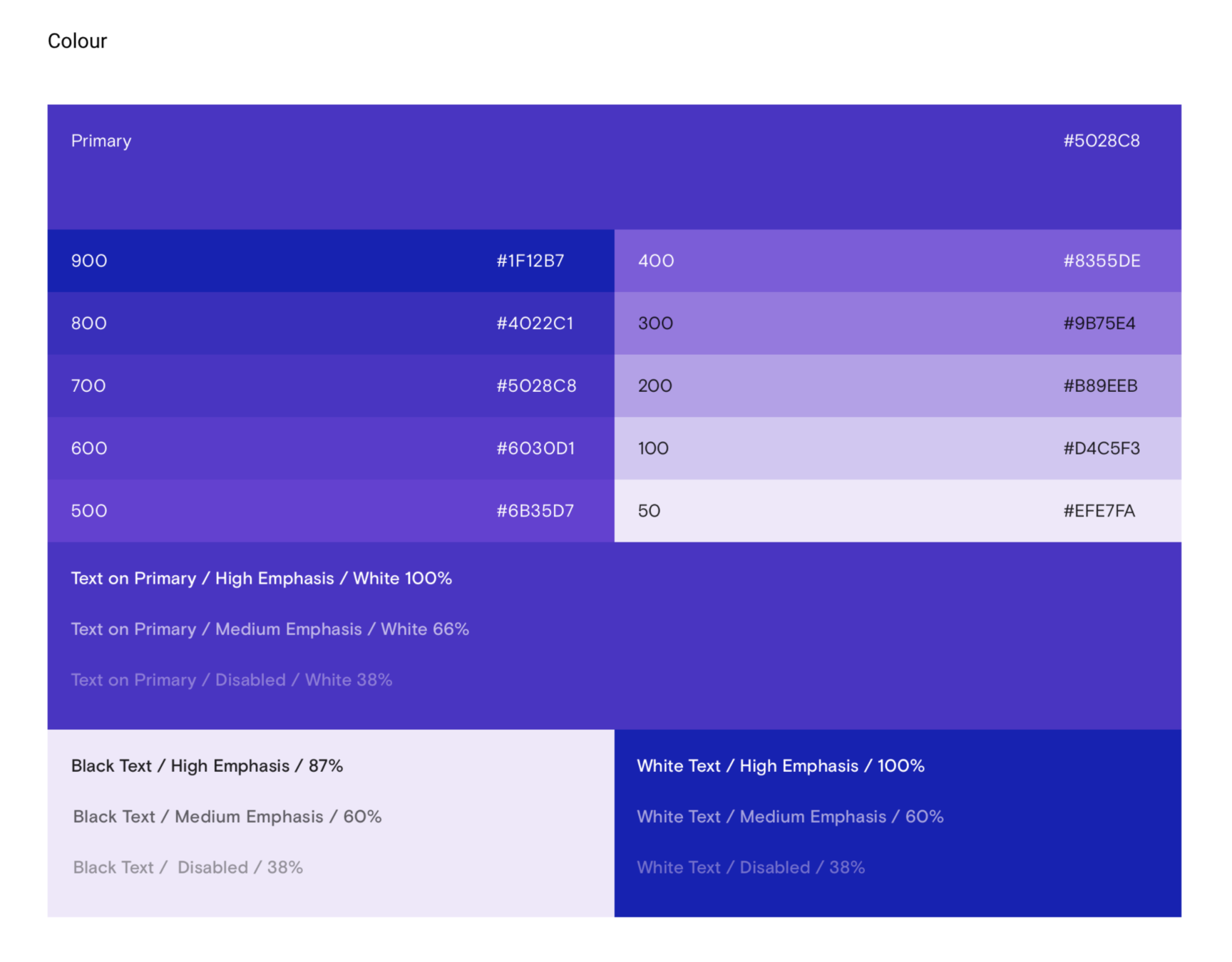This screenshot has width=1232, height=962.
Task: Click the #B89EEB hex value
Action: [1100, 386]
